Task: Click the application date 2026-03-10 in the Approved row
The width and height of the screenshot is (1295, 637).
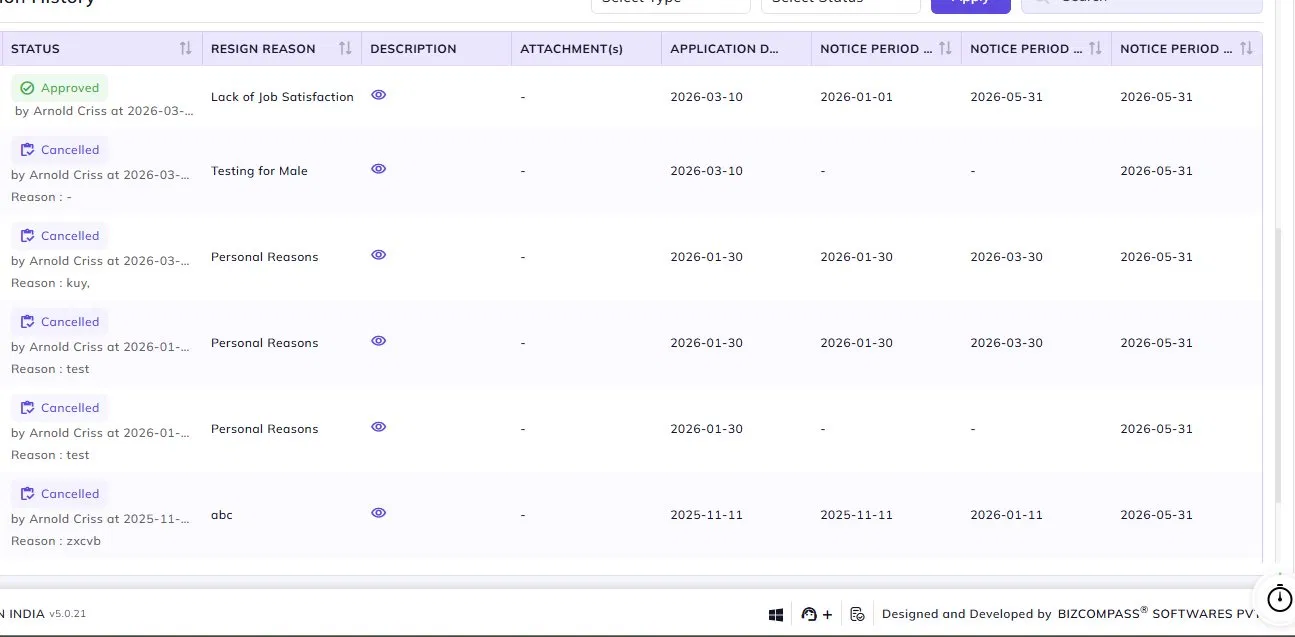Action: tap(706, 97)
